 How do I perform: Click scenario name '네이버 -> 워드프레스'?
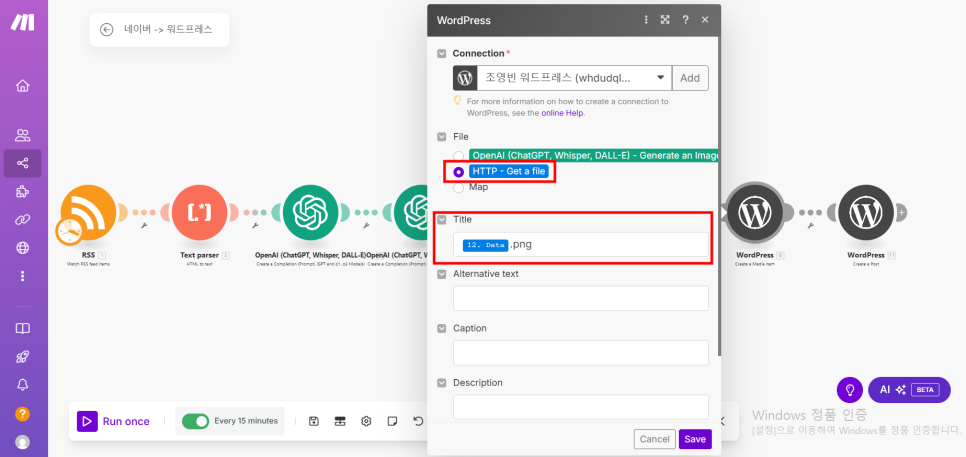[168, 30]
